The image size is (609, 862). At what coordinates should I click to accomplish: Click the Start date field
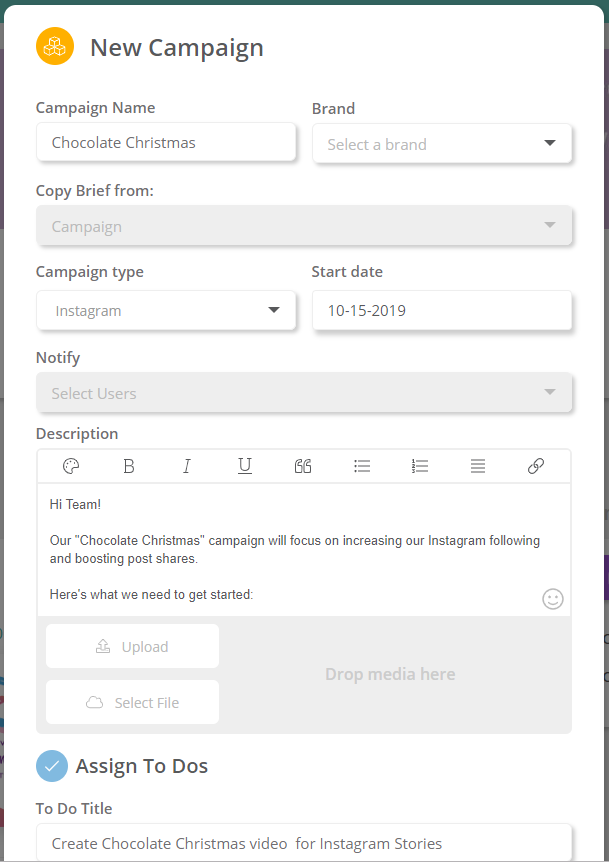(x=442, y=311)
